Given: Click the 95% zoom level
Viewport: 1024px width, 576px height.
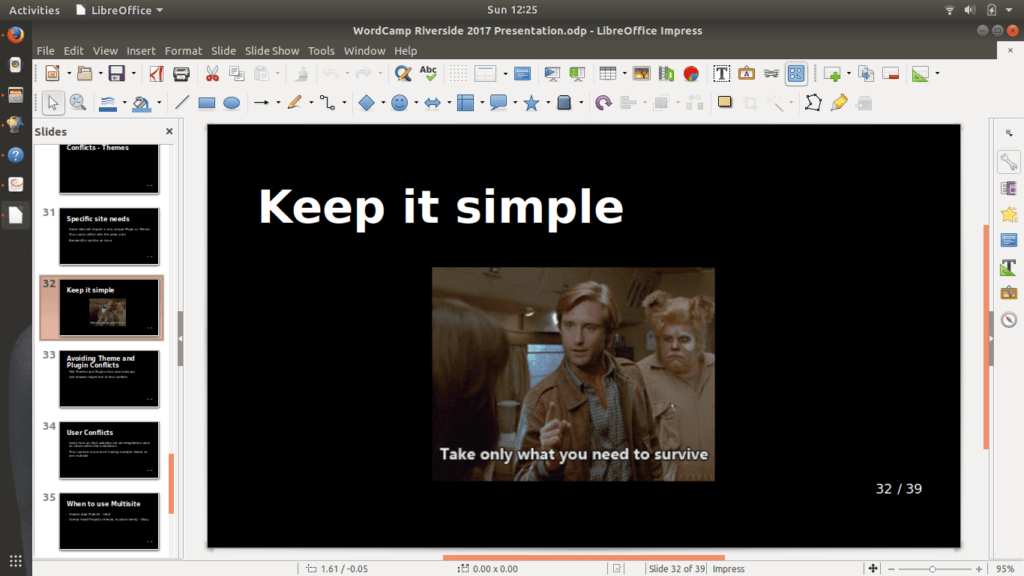Looking at the screenshot, I should tap(1005, 569).
